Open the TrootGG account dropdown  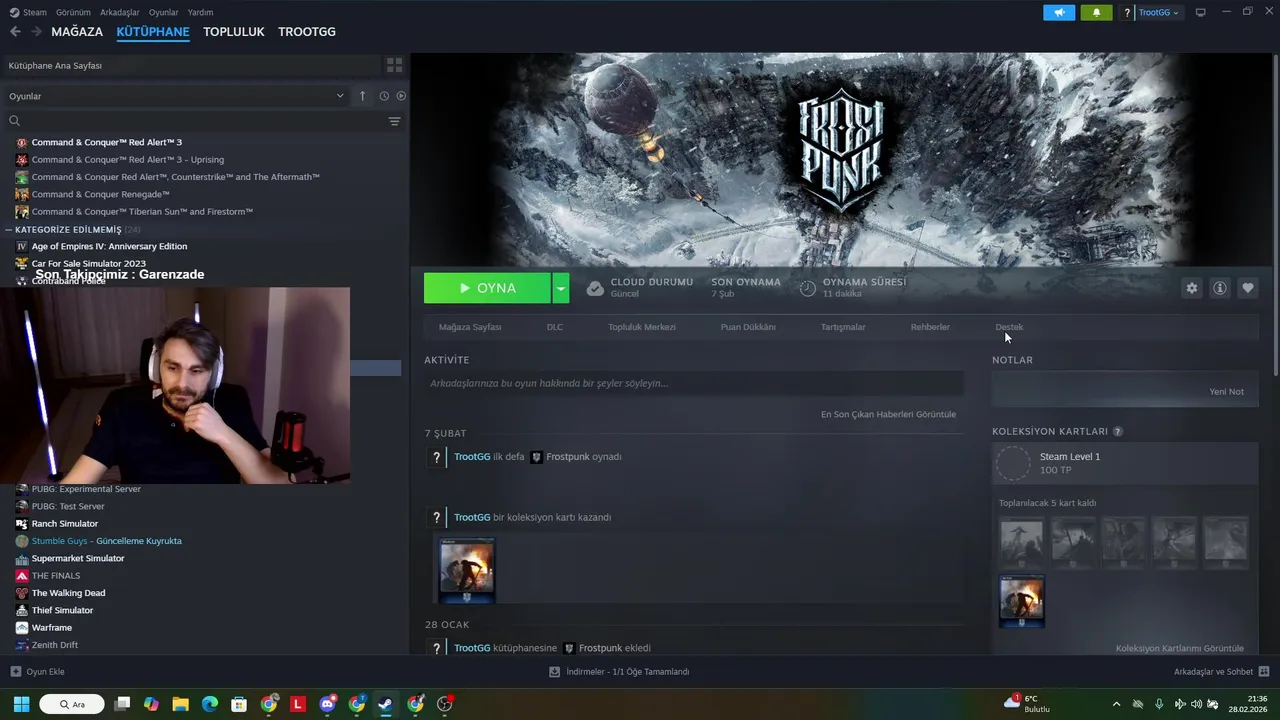[x=1158, y=12]
